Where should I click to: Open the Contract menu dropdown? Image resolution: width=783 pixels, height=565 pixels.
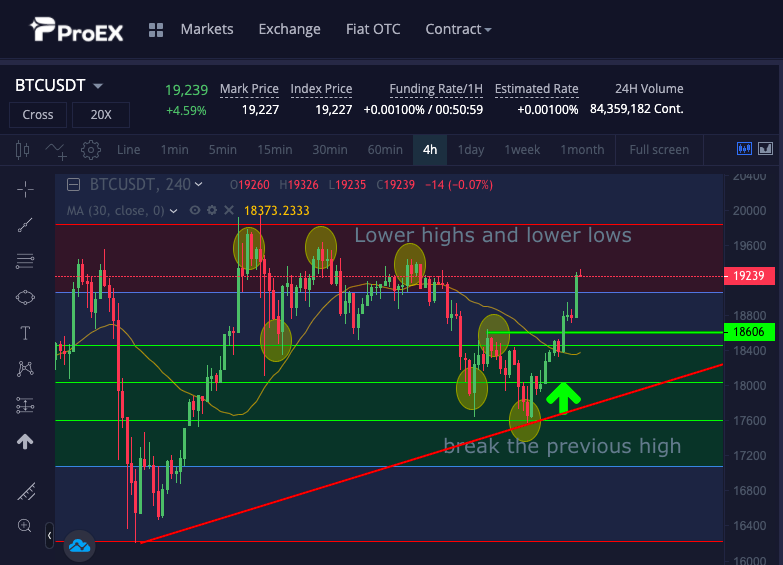click(x=458, y=29)
